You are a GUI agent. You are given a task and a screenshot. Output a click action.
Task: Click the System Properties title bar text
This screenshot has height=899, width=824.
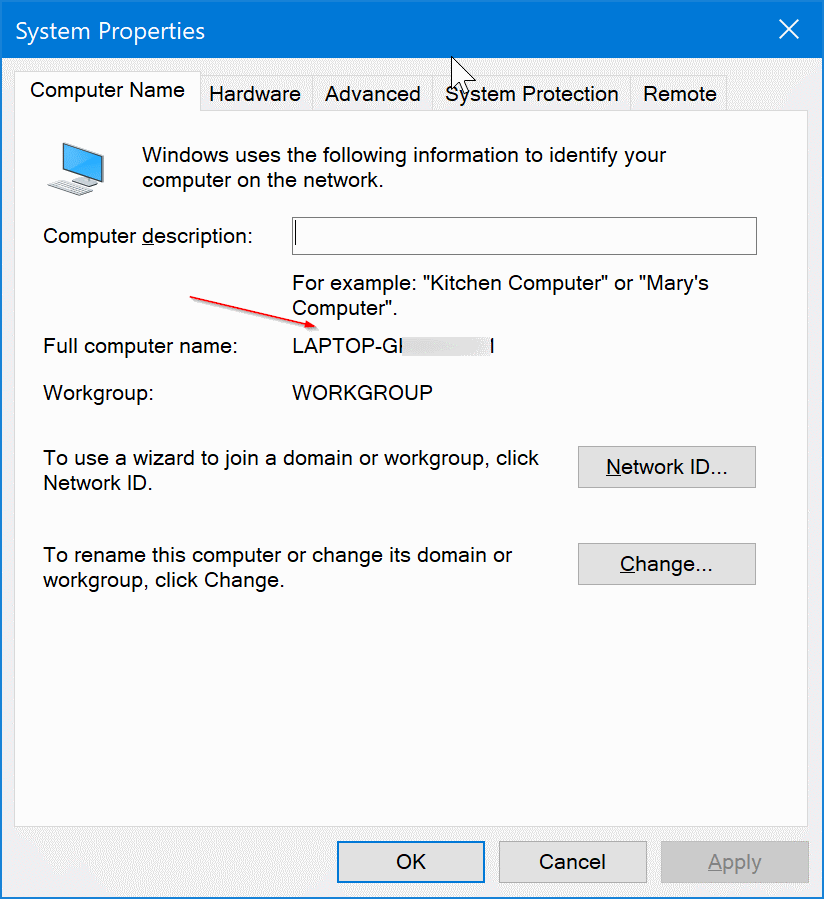(x=109, y=30)
